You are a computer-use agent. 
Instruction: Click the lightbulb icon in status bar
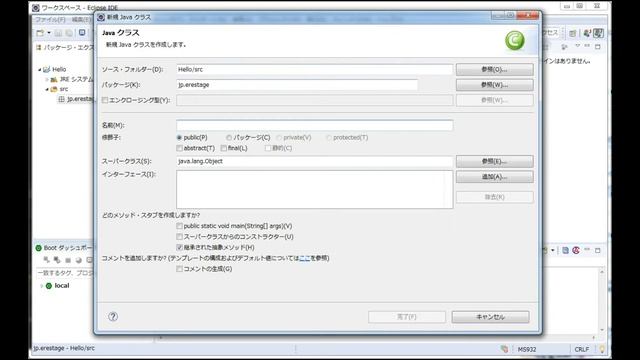click(x=602, y=349)
